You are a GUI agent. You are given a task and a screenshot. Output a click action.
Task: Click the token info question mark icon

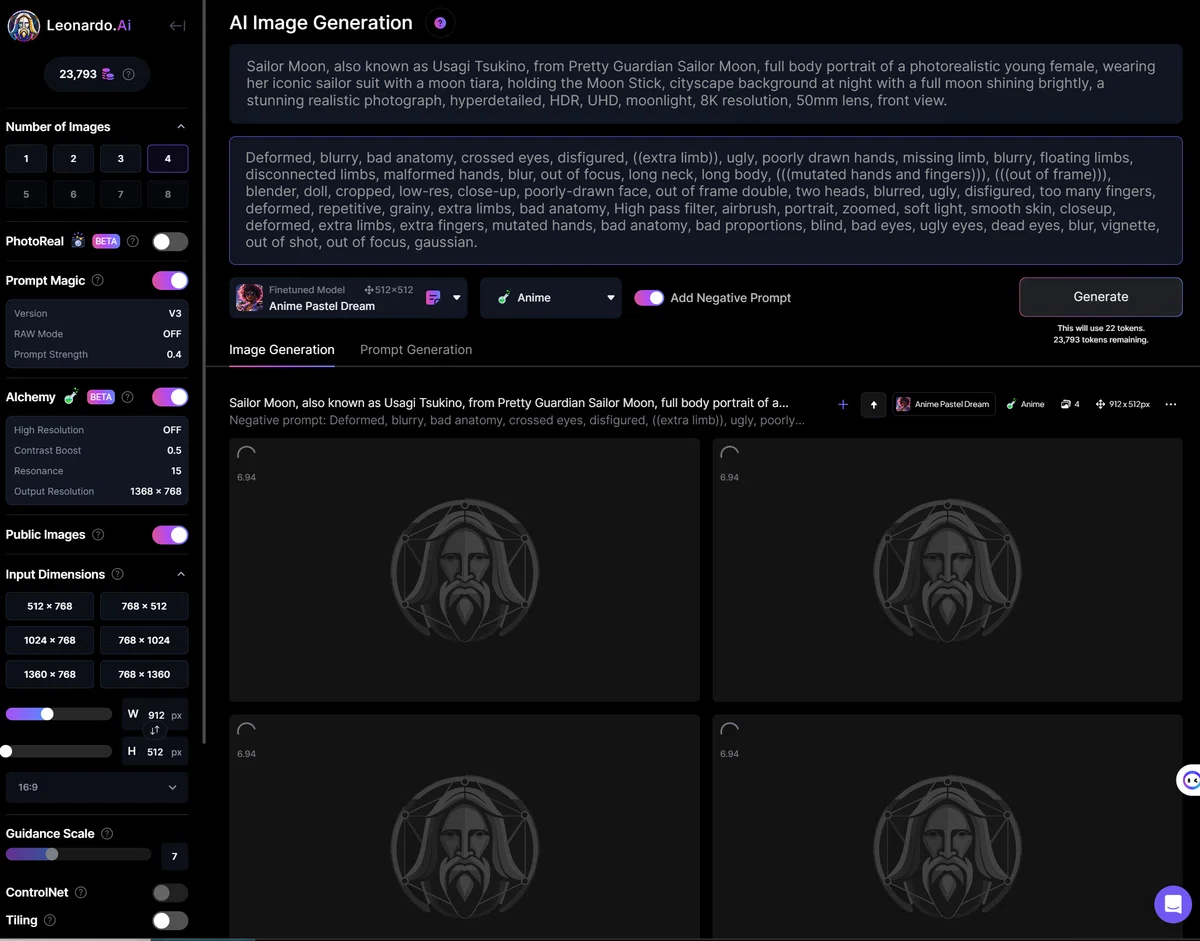[129, 74]
